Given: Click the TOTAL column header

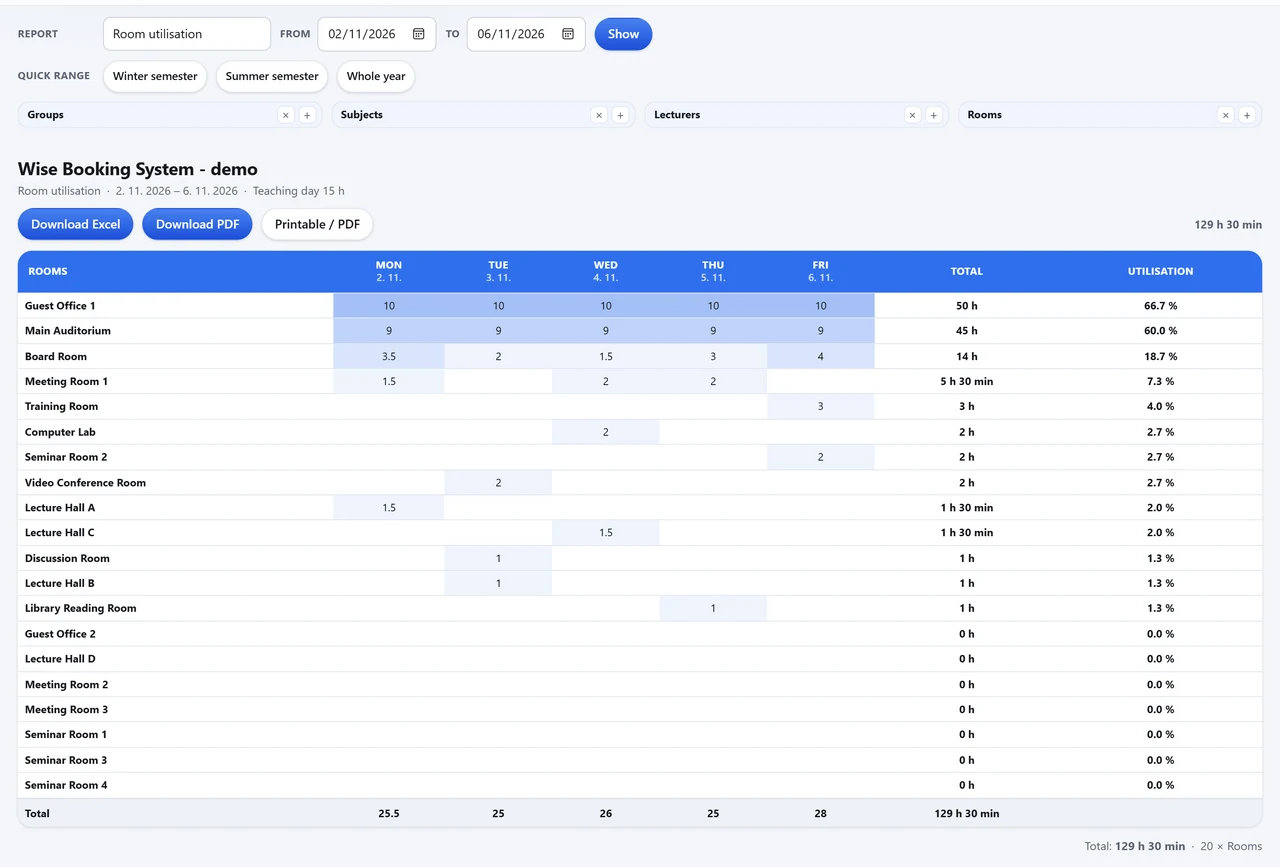Looking at the screenshot, I should pos(967,271).
